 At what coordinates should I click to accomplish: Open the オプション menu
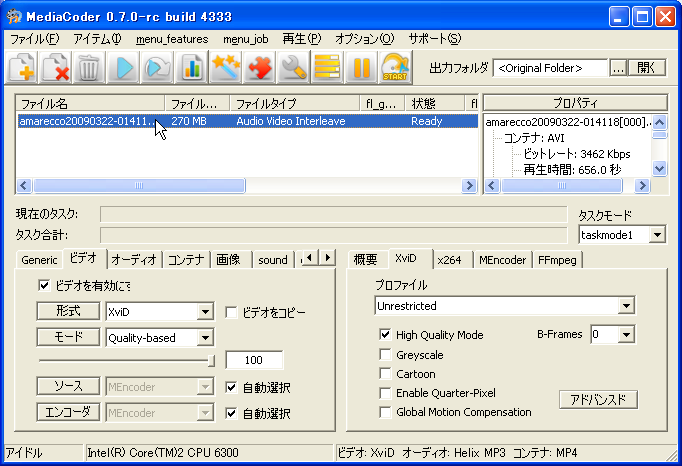[x=364, y=39]
